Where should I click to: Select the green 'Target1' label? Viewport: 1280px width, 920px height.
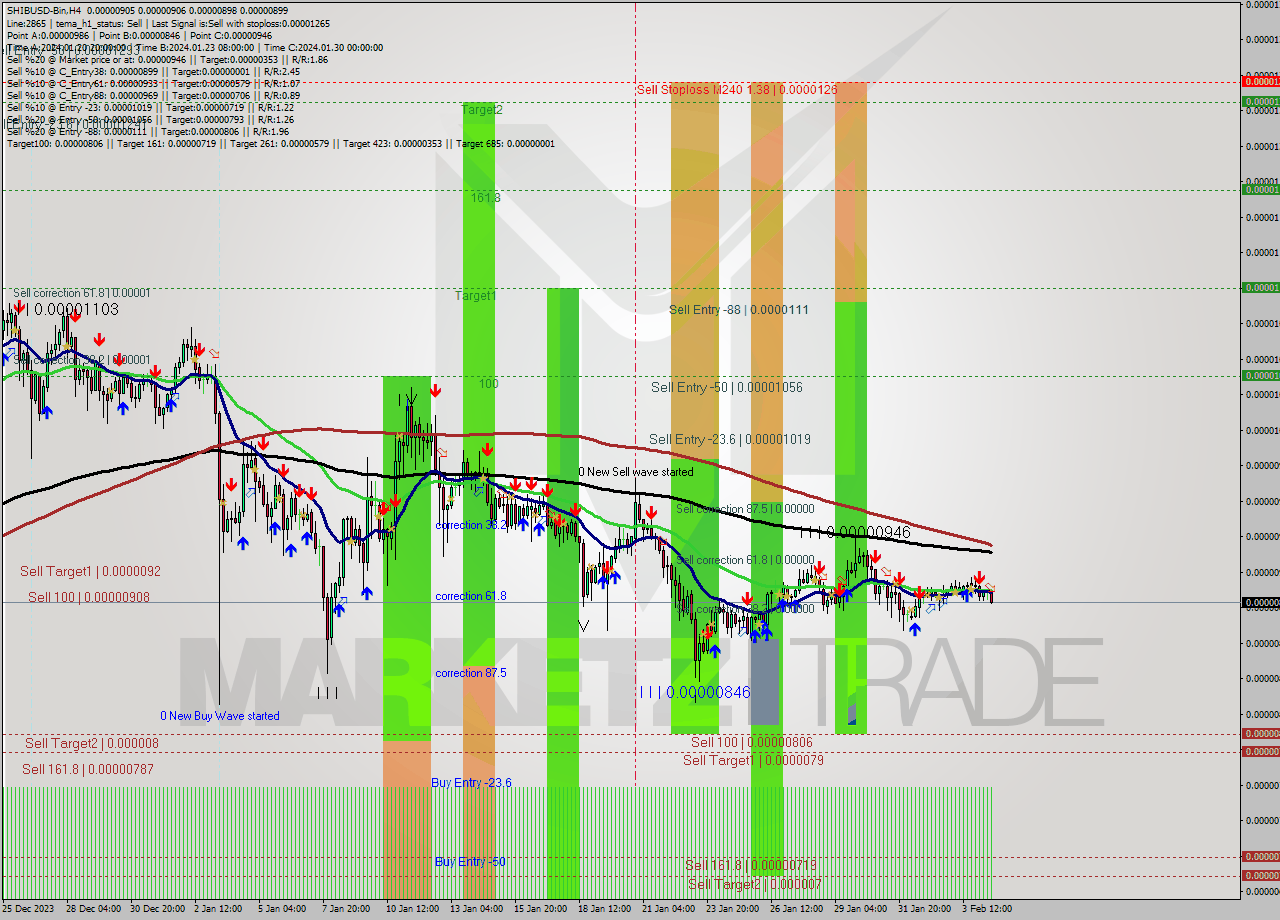[x=475, y=296]
